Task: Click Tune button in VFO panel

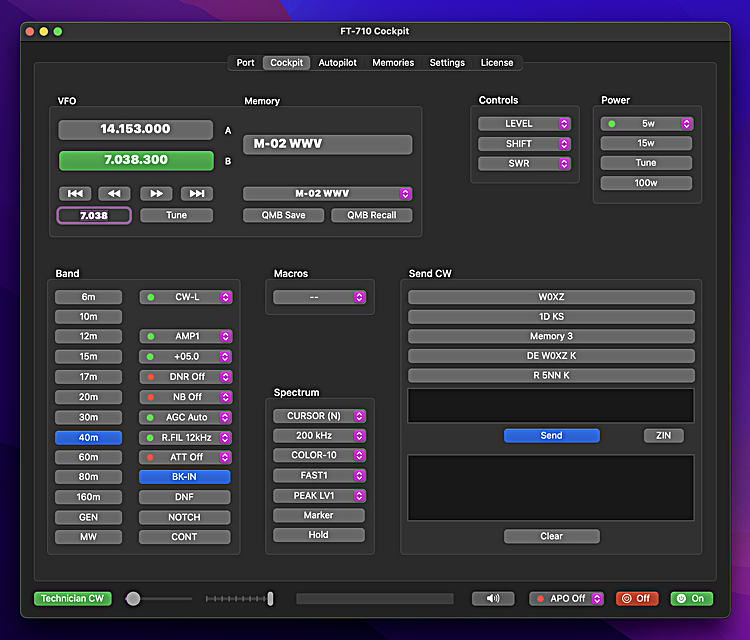Action: point(176,215)
